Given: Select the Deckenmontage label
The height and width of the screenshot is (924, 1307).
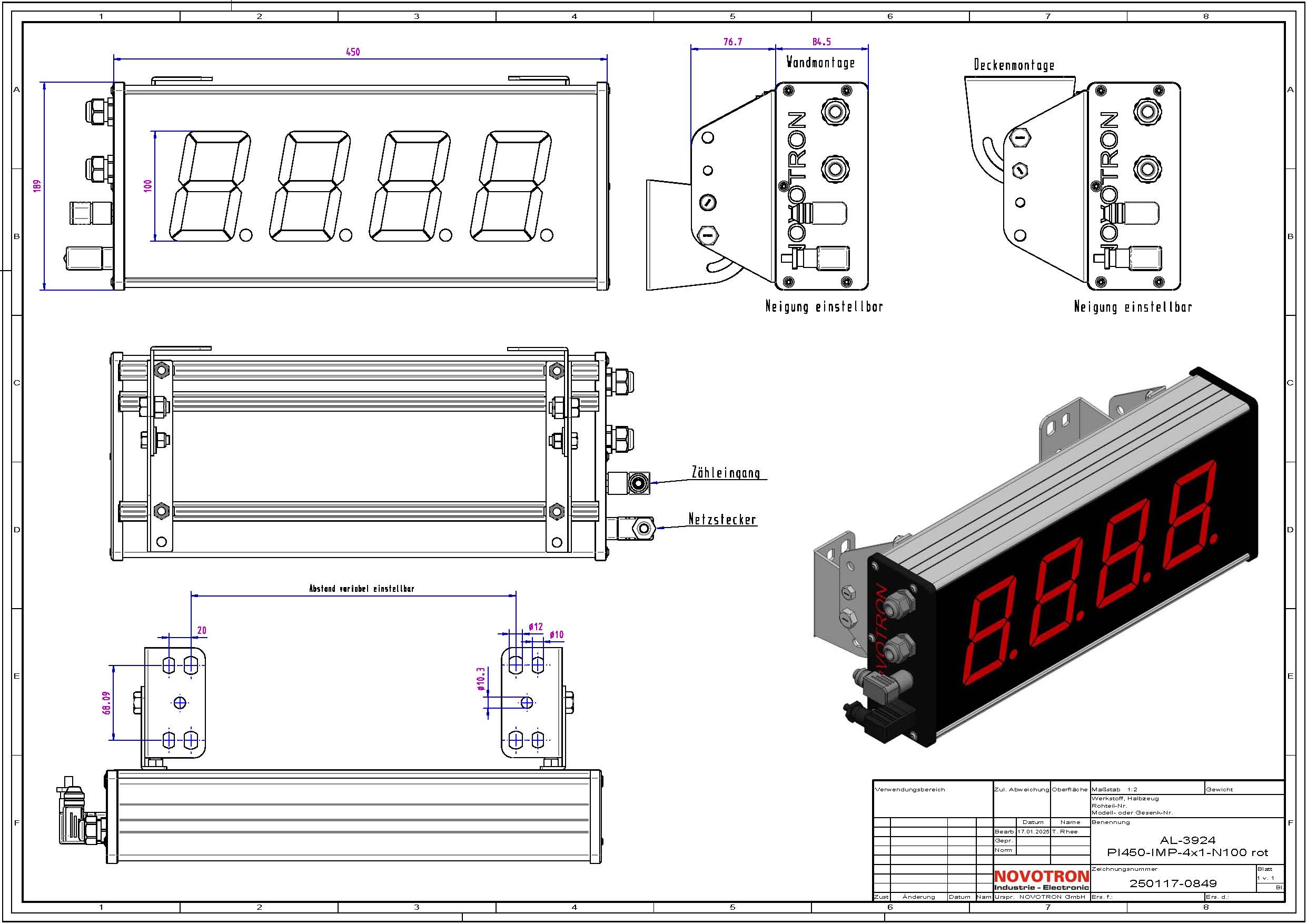Looking at the screenshot, I should click(1014, 65).
